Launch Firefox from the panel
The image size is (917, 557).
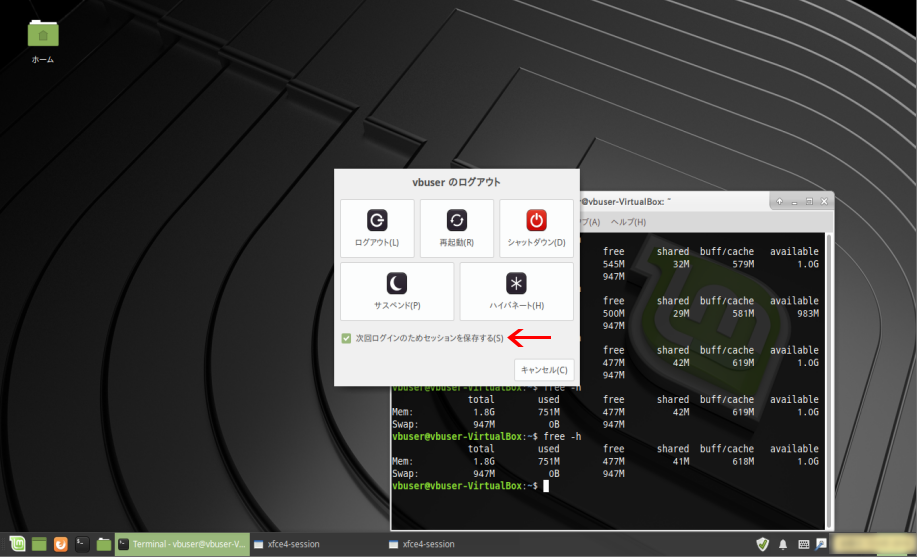click(61, 544)
